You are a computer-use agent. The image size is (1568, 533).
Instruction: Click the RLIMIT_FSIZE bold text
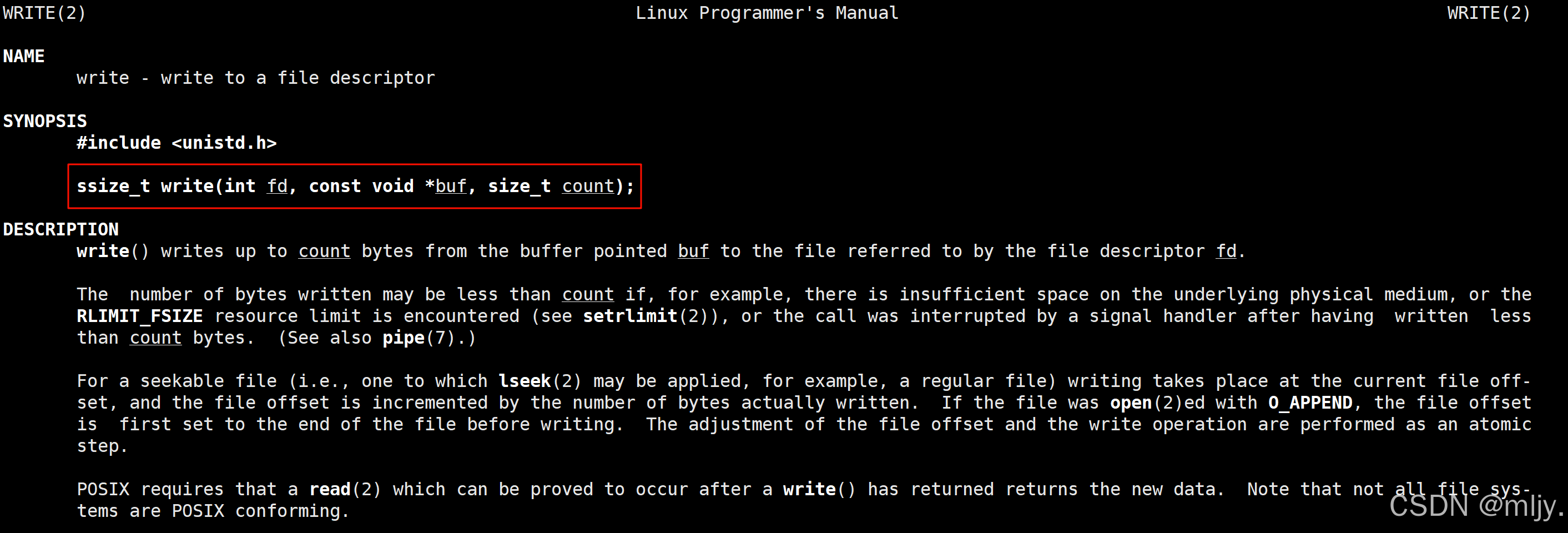[139, 315]
